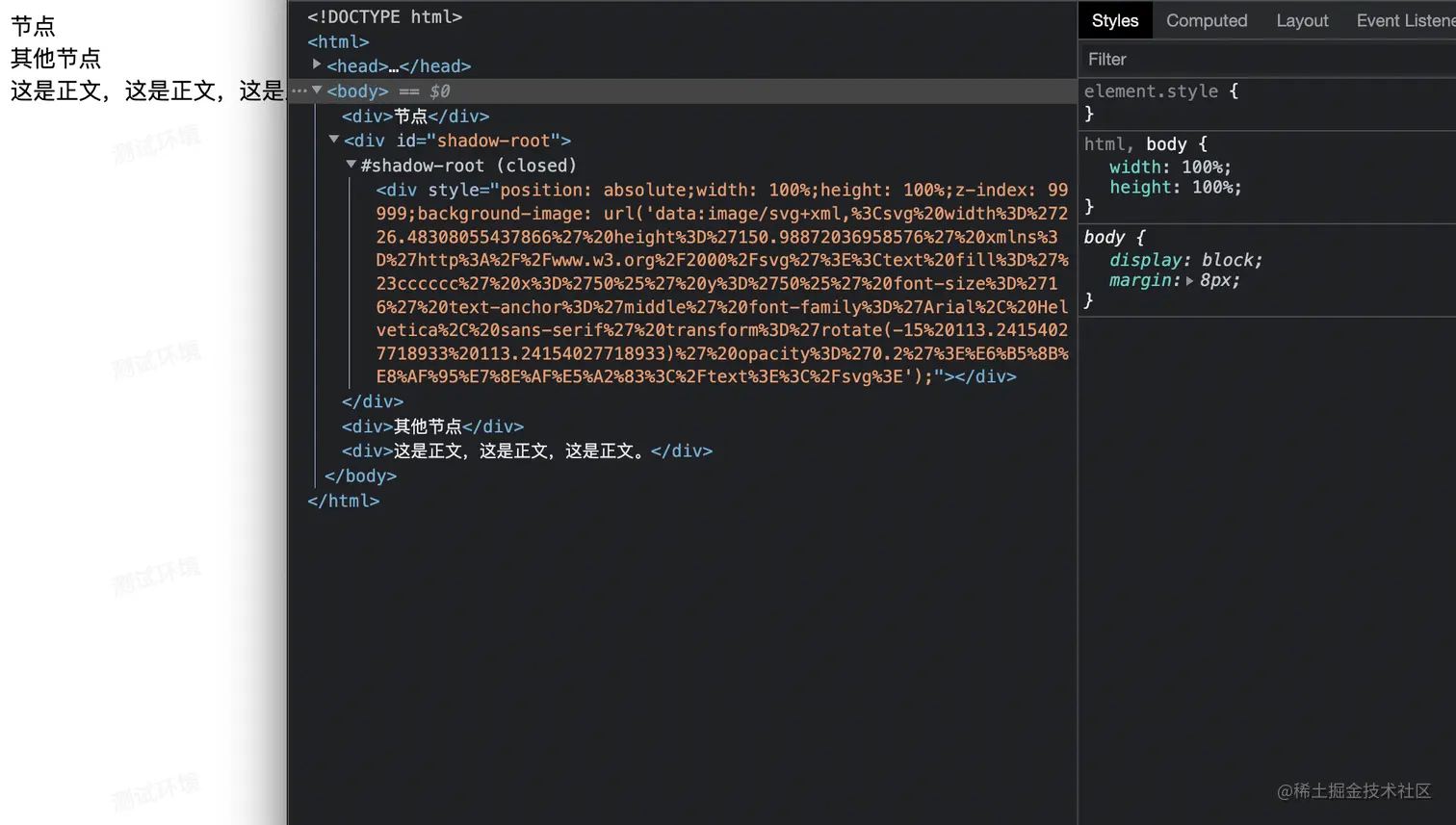Select the div with 这是正文 text
The width and height of the screenshot is (1456, 825).
pyautogui.click(x=528, y=451)
